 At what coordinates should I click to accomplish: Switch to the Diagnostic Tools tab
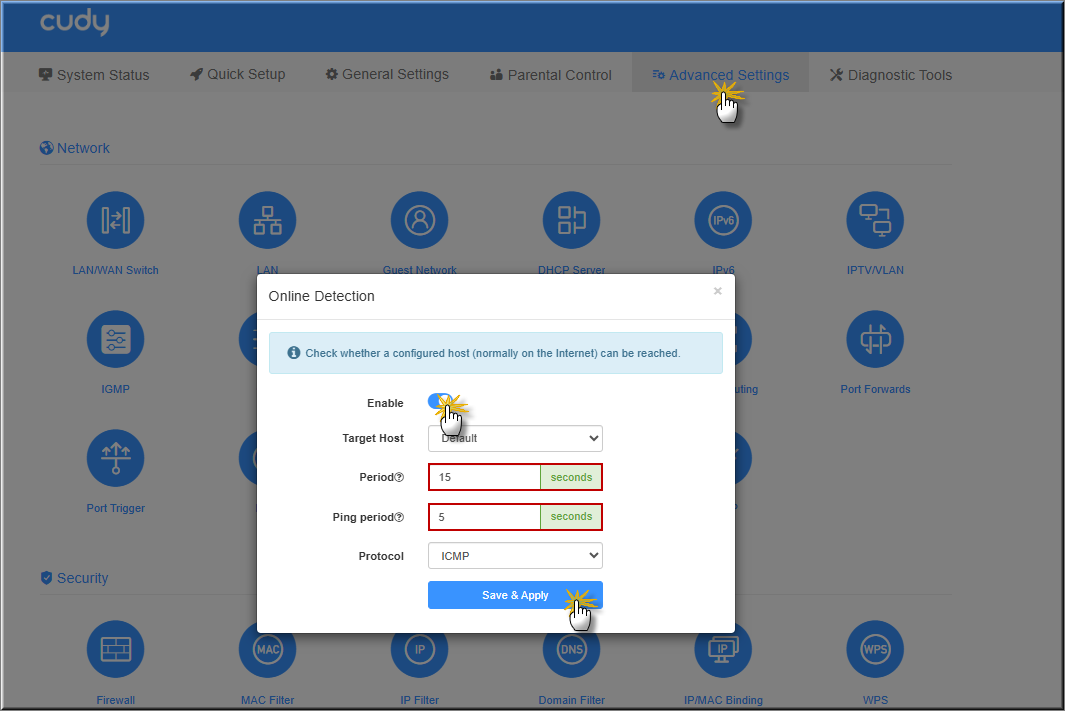[x=890, y=75]
